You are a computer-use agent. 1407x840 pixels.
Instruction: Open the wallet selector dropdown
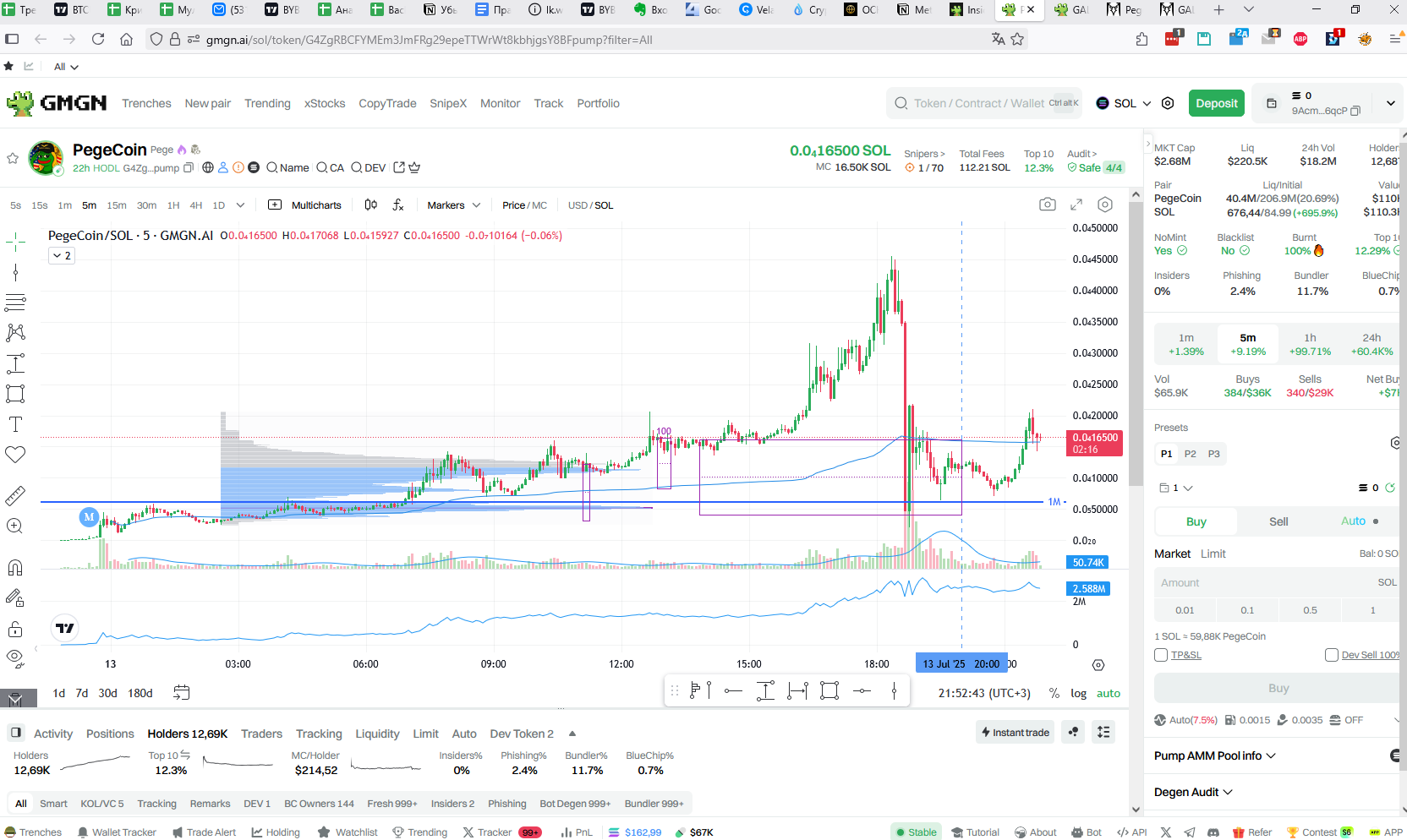point(1176,488)
